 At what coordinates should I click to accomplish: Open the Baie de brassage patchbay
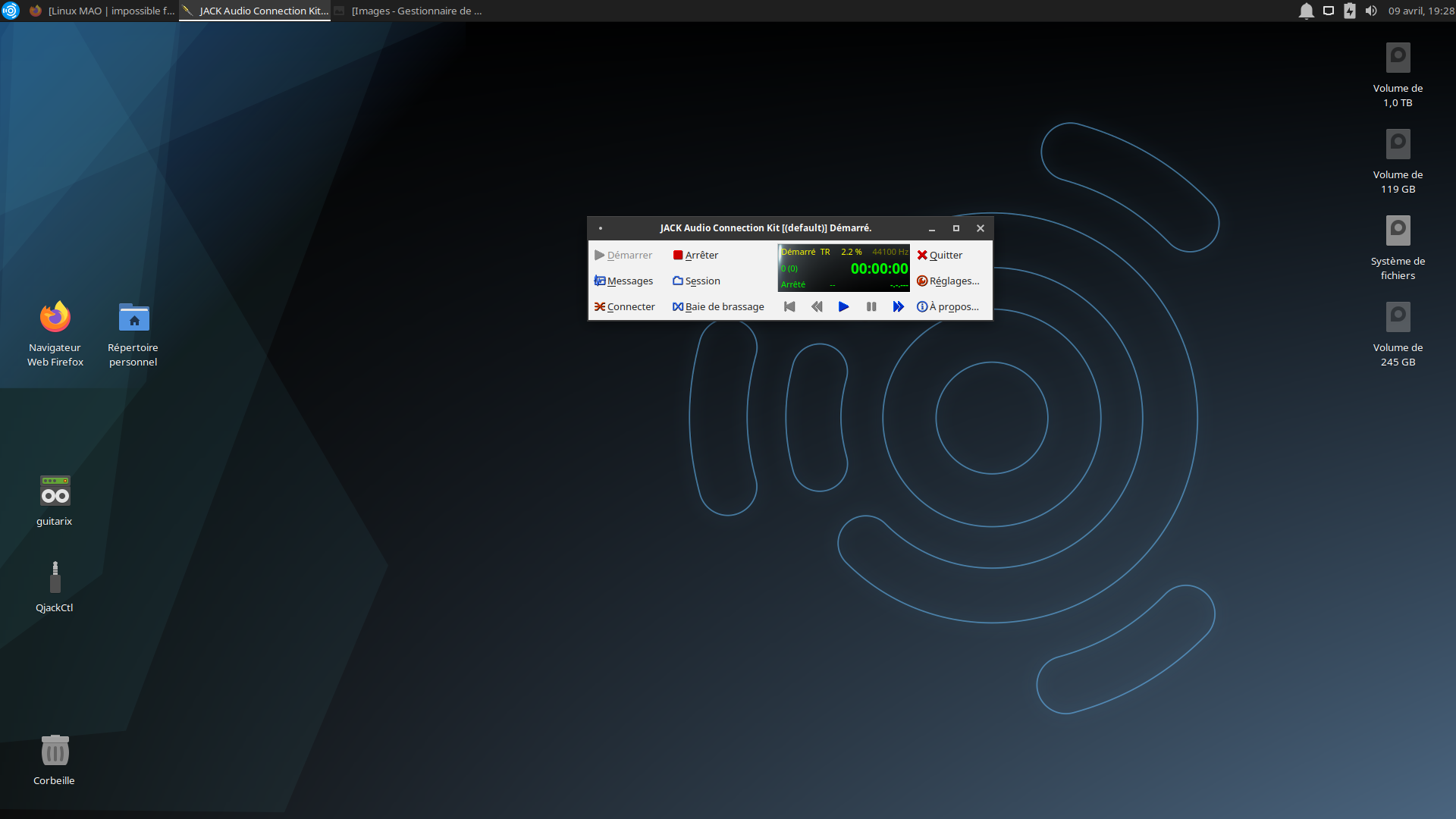click(x=718, y=306)
